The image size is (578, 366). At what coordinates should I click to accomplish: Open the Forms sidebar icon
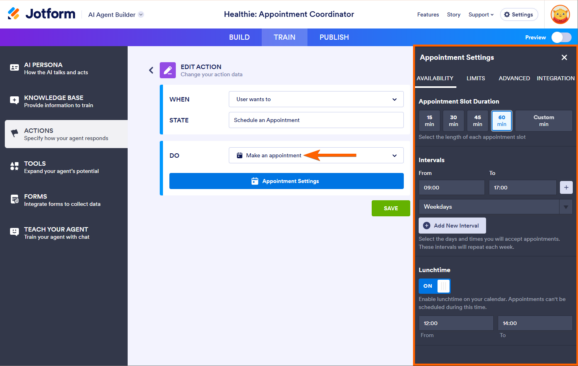pos(14,199)
